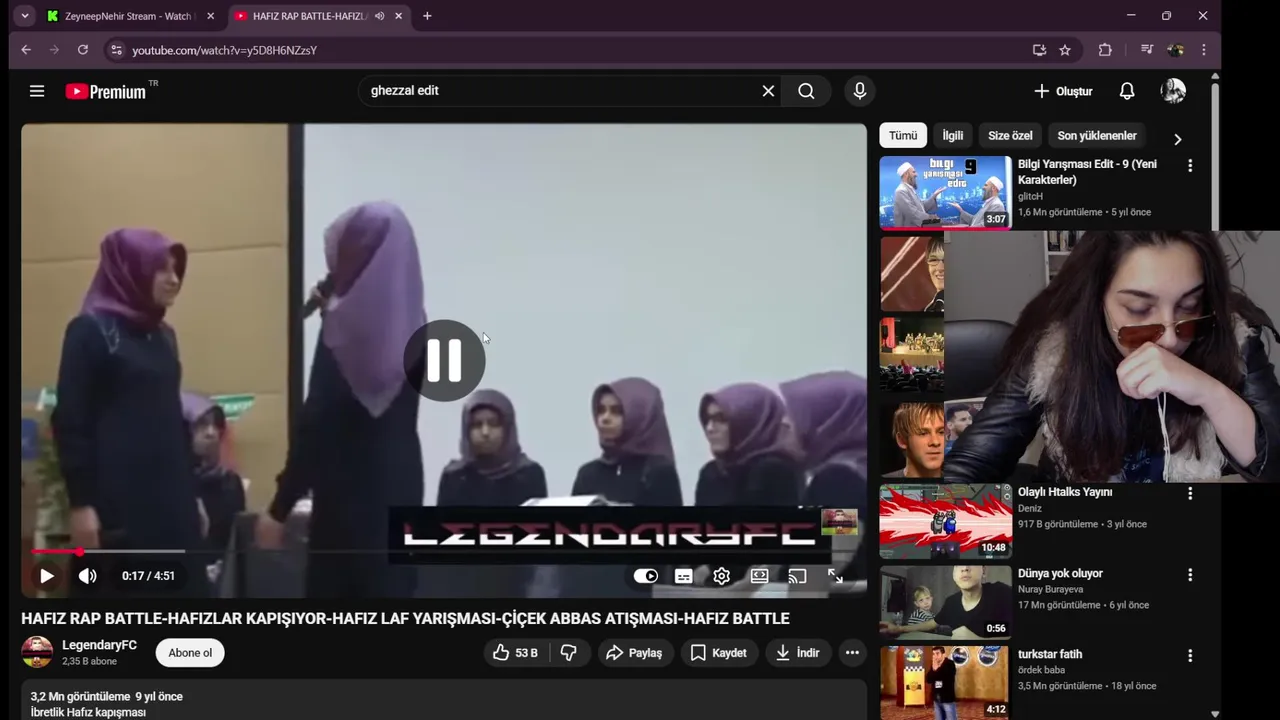Toggle subtitles captions button
1280x720 pixels.
684,576
